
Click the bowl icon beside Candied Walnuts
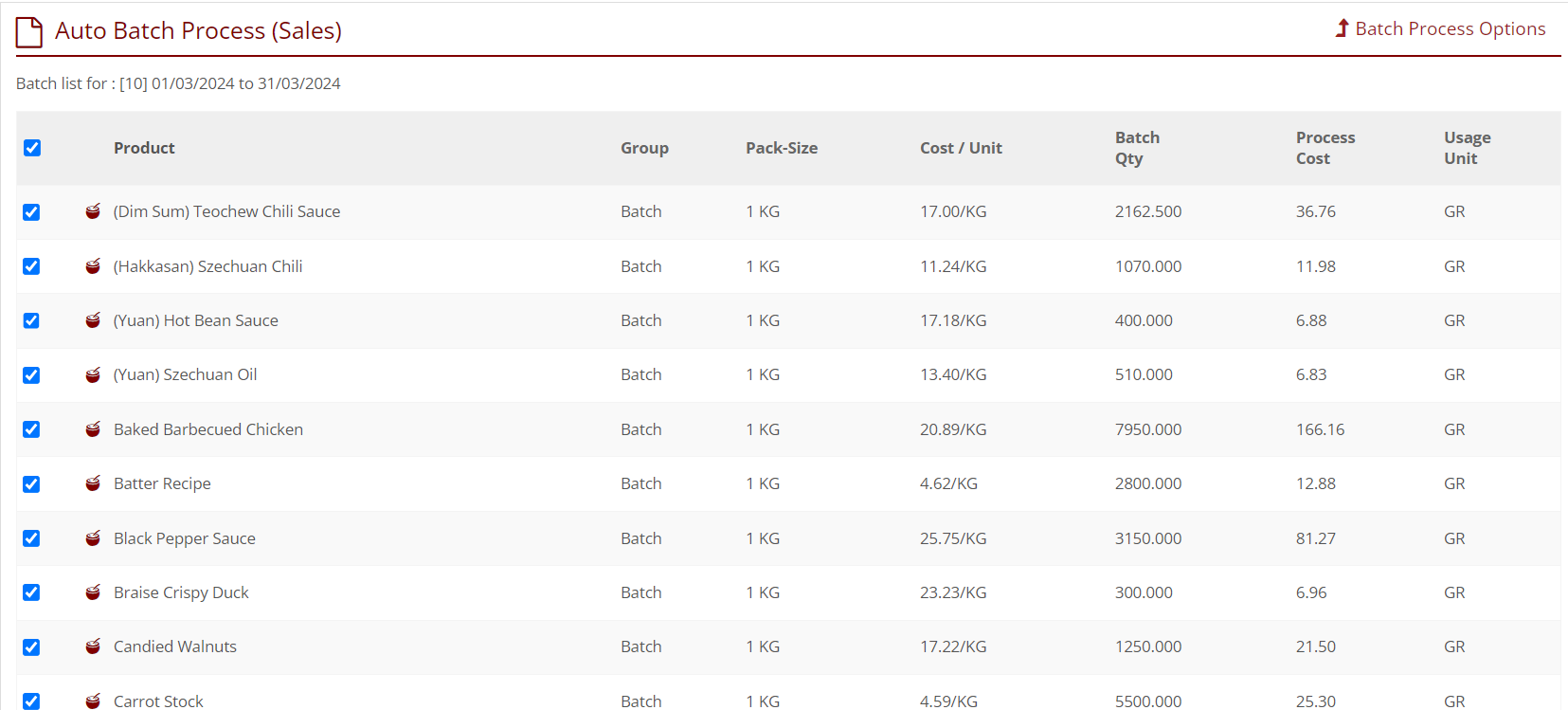coord(93,646)
